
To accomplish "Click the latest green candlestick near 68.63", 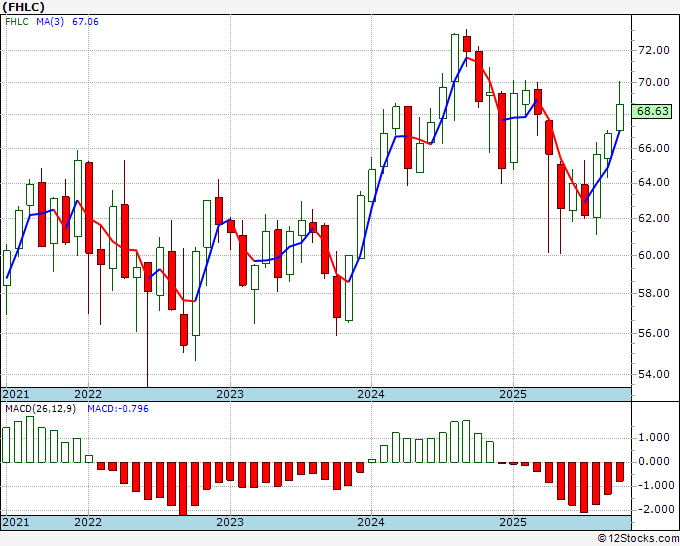I will click(620, 117).
